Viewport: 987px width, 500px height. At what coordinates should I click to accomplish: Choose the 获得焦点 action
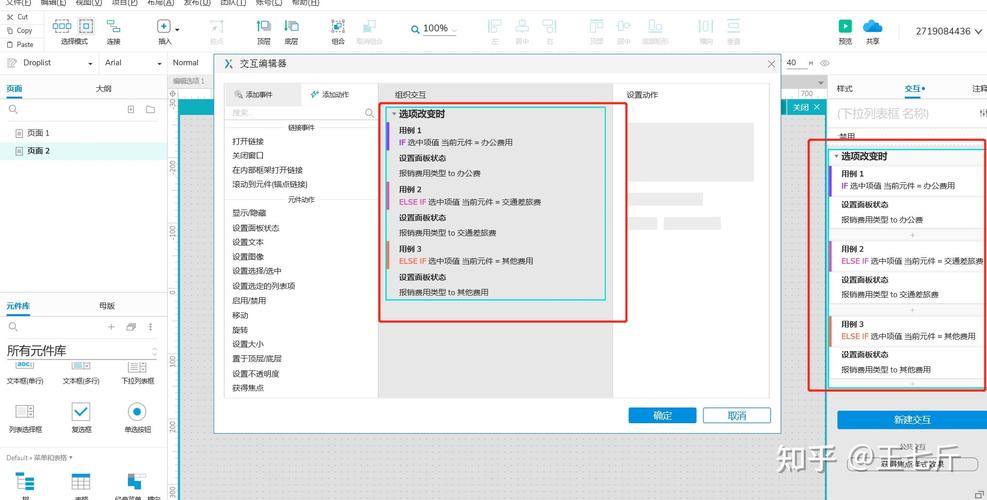click(248, 388)
